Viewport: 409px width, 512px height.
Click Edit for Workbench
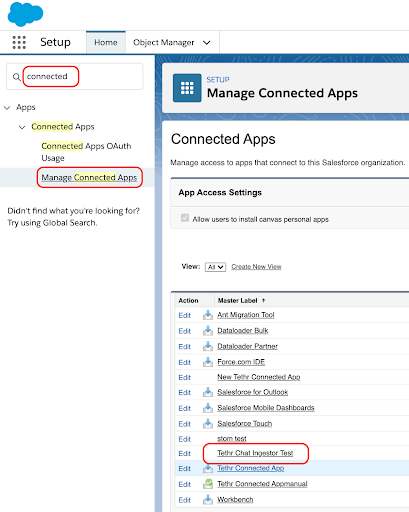[184, 500]
